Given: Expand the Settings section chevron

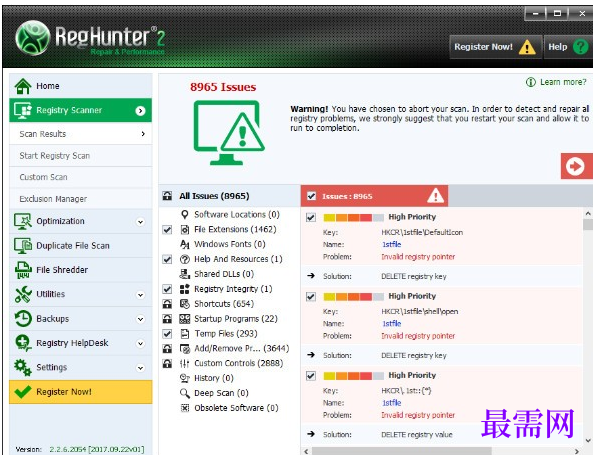Looking at the screenshot, I should (x=140, y=368).
